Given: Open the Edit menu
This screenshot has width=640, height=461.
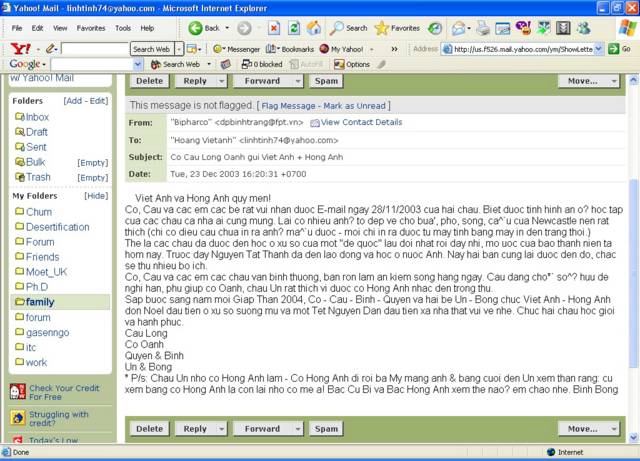Looking at the screenshot, I should pos(38,28).
